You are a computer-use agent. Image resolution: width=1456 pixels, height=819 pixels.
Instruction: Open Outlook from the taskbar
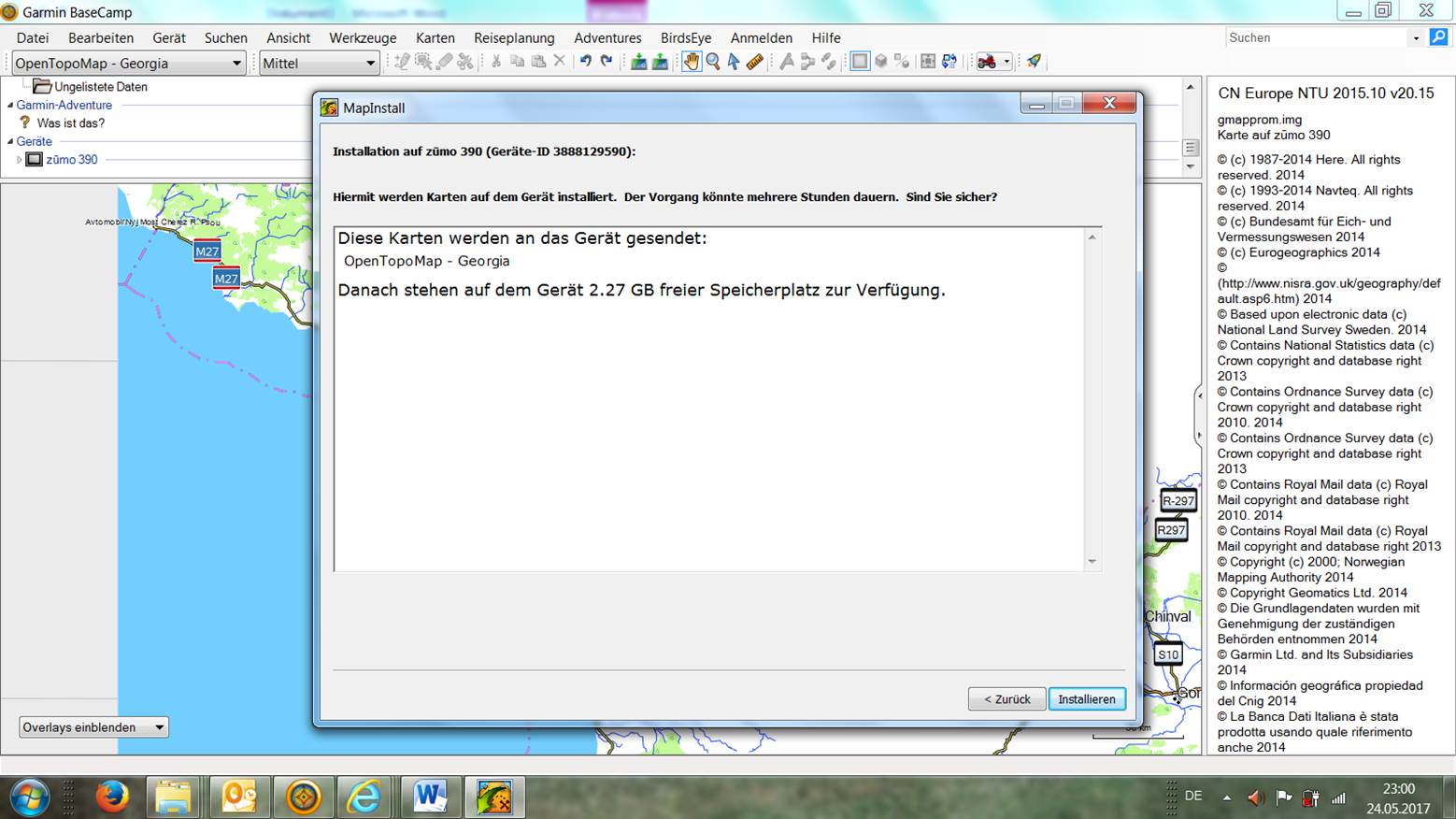click(x=239, y=797)
